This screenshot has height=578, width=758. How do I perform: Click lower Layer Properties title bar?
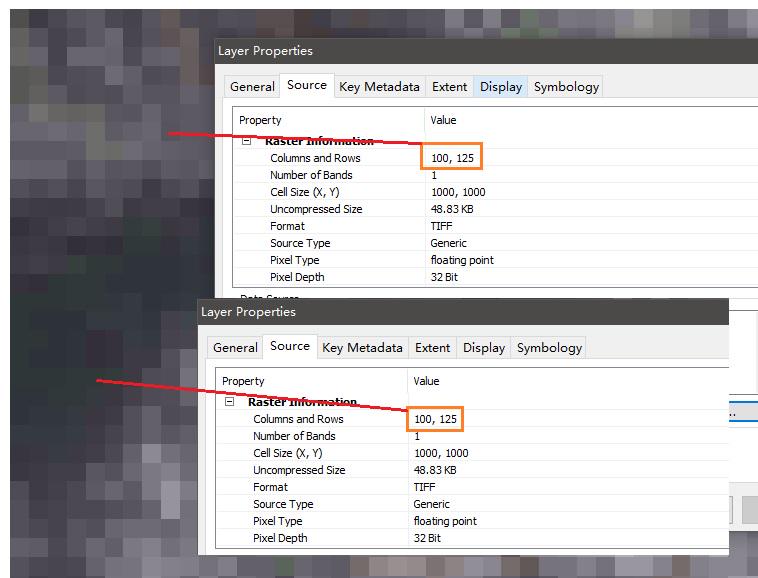(463, 312)
